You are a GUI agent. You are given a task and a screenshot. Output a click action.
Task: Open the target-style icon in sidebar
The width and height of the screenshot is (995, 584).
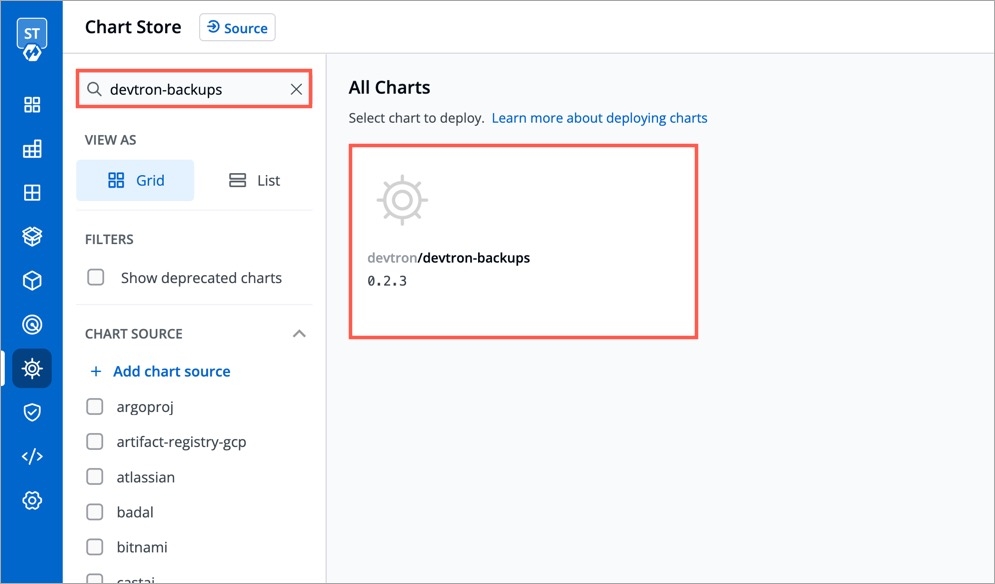[x=32, y=324]
